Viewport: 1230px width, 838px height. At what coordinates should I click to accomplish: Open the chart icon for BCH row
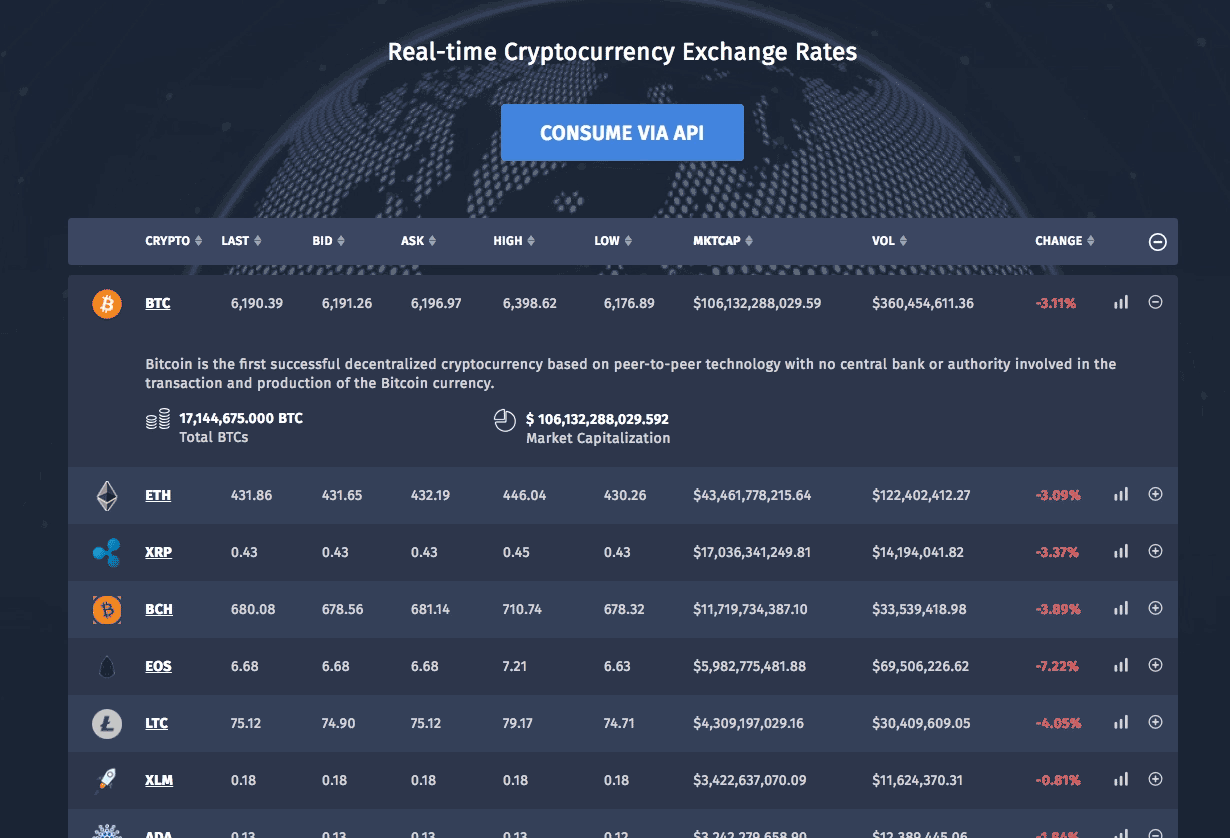pyautogui.click(x=1121, y=608)
